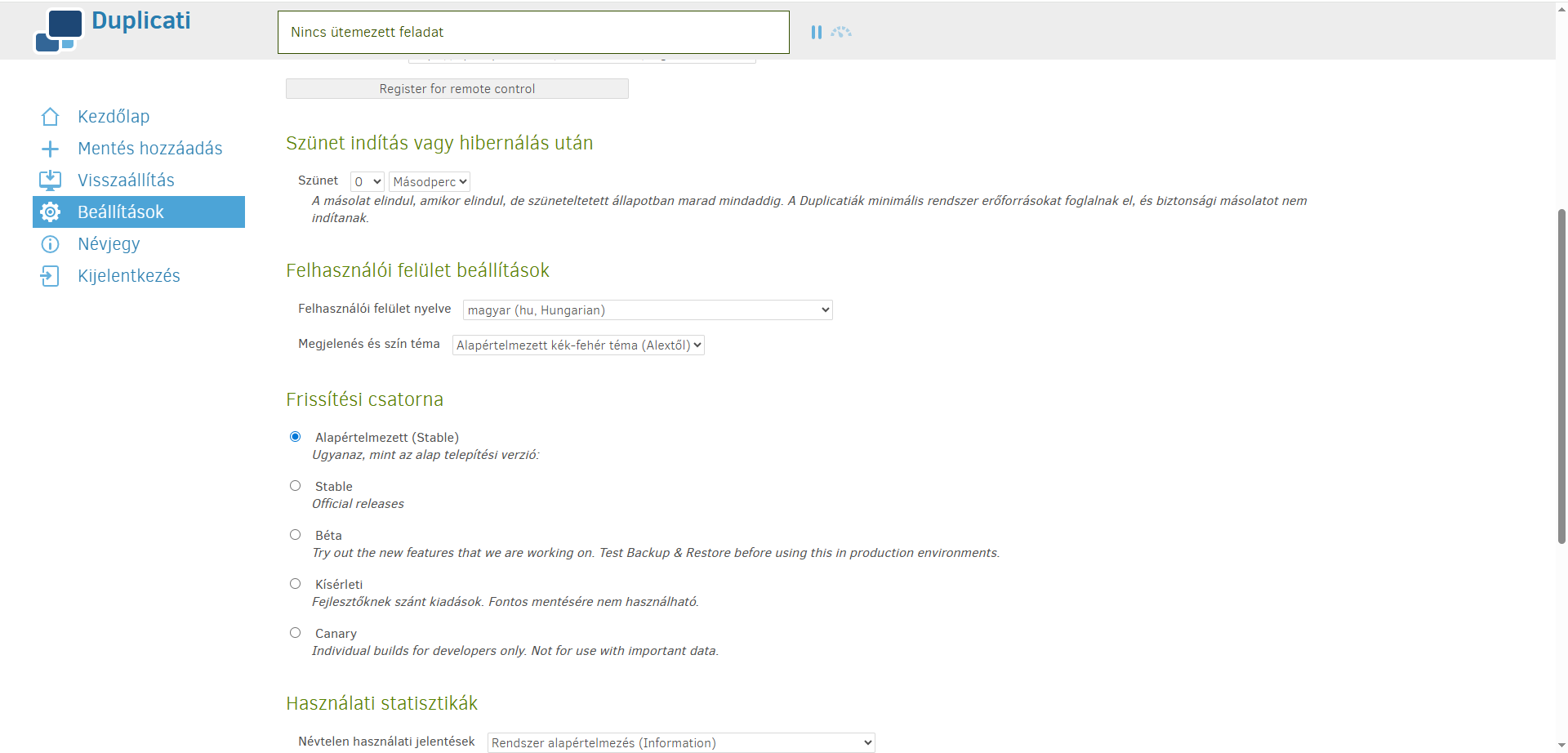Expand the Megjelenés és szín téma dropdown
The image size is (1568, 753).
point(578,345)
